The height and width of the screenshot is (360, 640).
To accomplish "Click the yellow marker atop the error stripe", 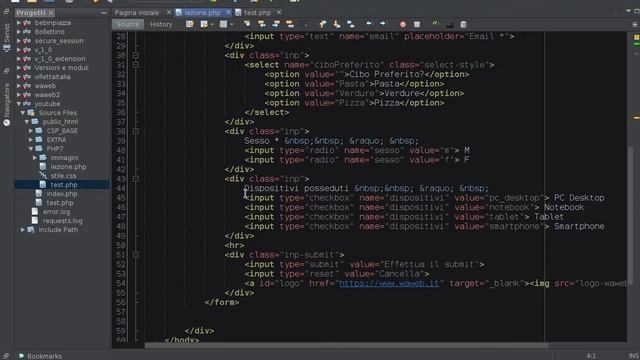I will (636, 38).
